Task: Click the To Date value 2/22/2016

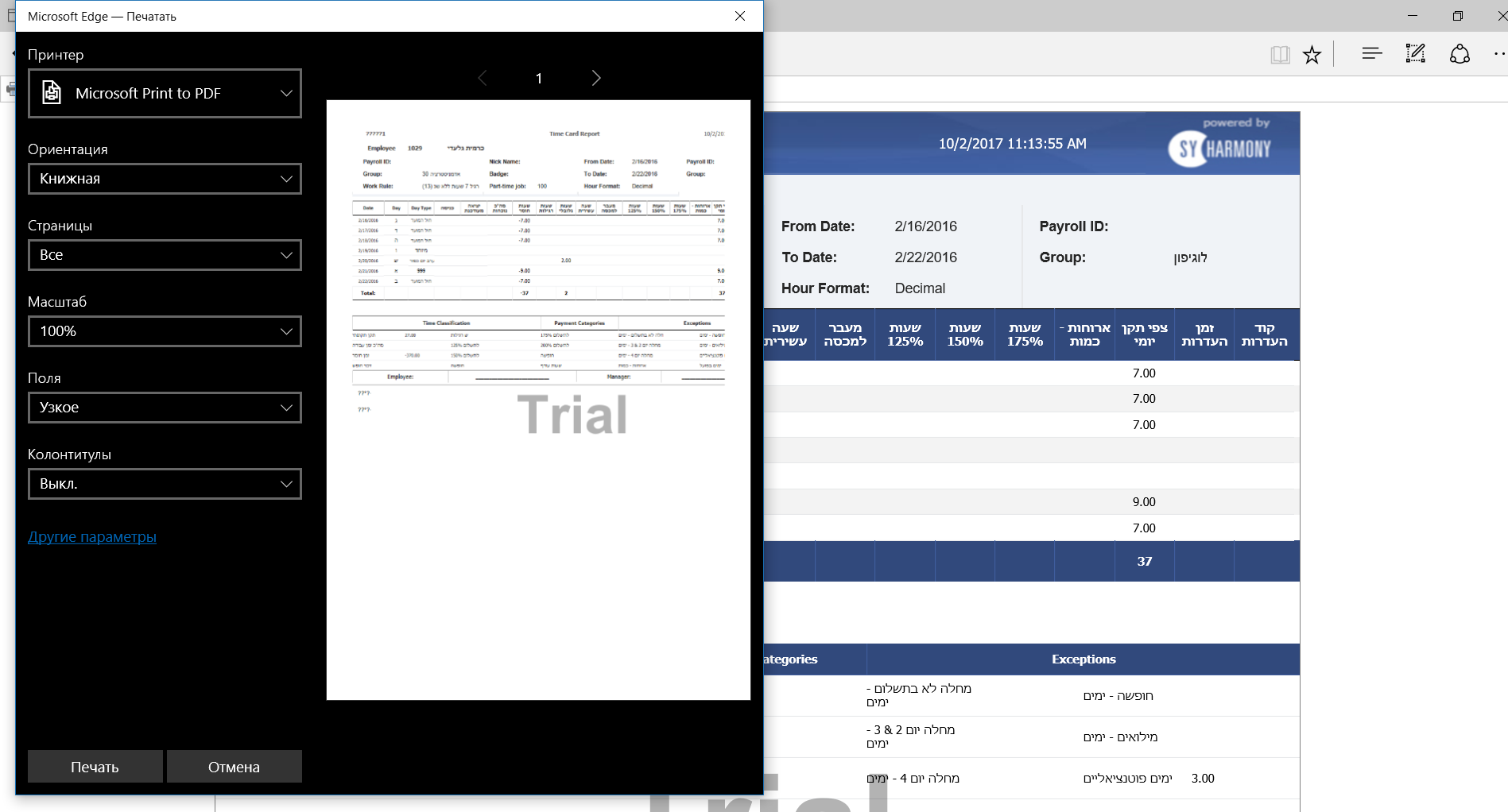Action: 925,257
